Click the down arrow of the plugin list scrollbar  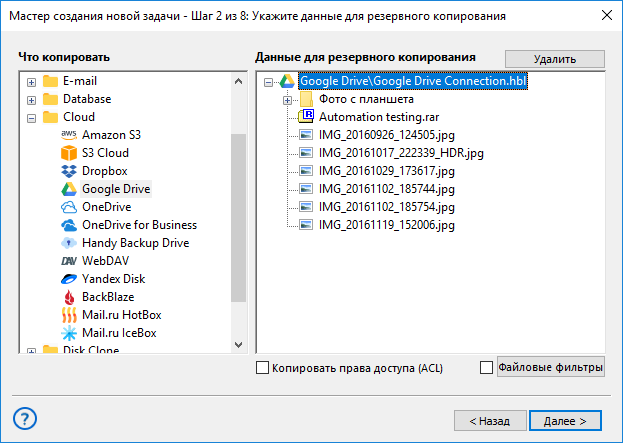point(238,344)
